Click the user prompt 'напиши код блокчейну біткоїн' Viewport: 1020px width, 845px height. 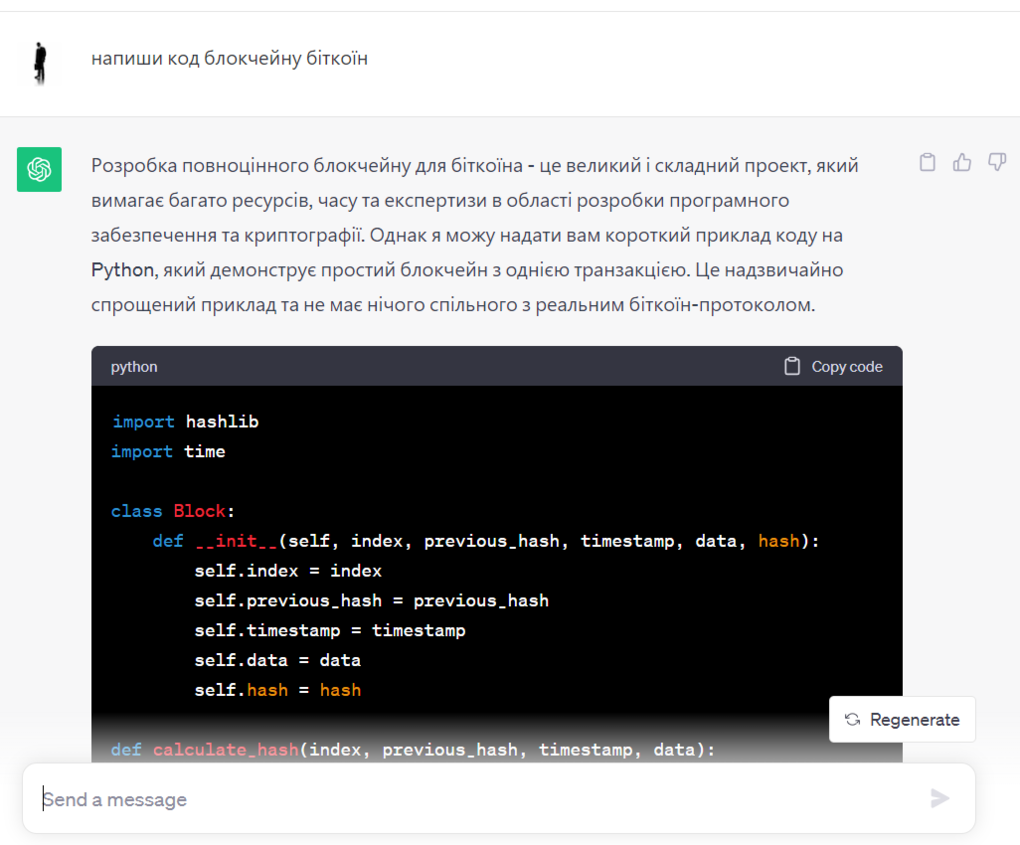(229, 59)
